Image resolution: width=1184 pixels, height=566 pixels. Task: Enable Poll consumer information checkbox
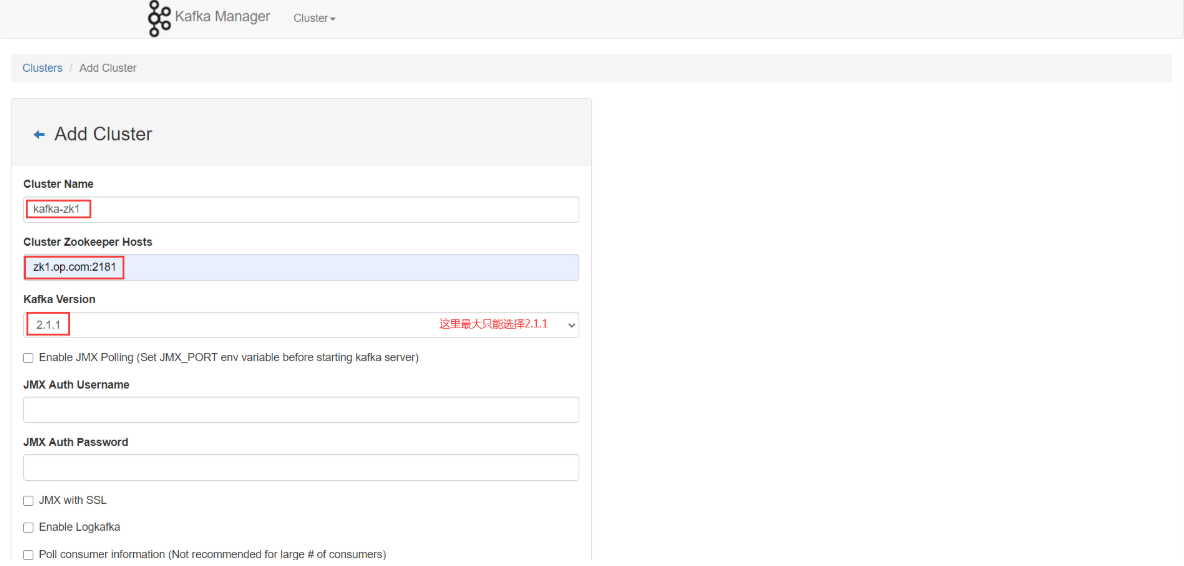(x=29, y=555)
